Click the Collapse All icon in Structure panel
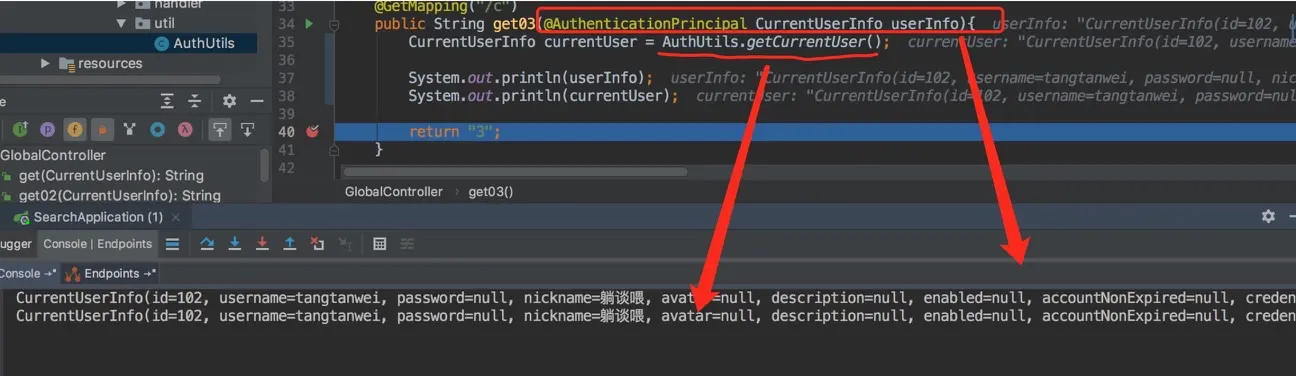The image size is (1296, 376). (x=195, y=101)
